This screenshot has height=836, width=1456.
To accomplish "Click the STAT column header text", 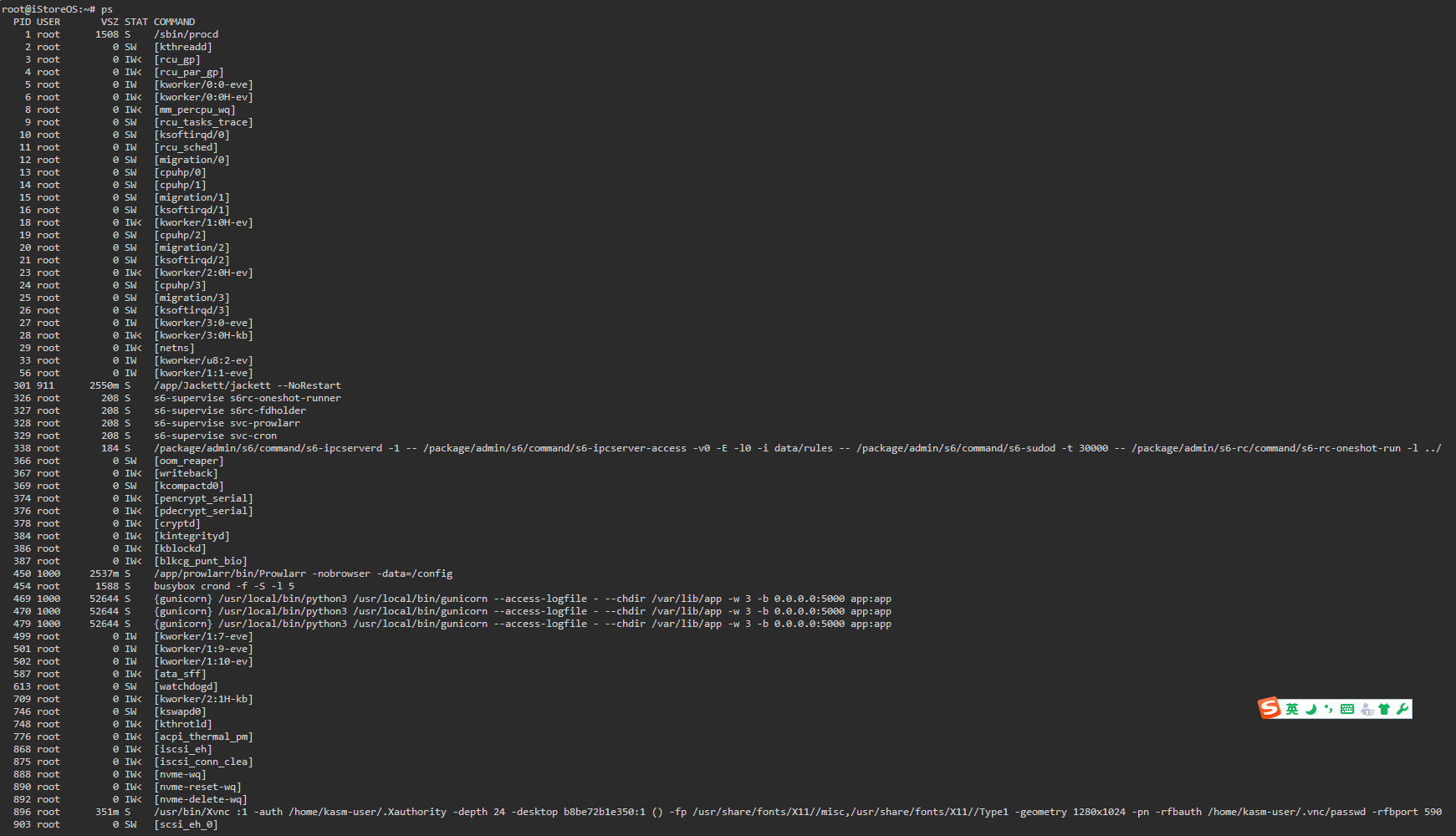I will [x=135, y=22].
